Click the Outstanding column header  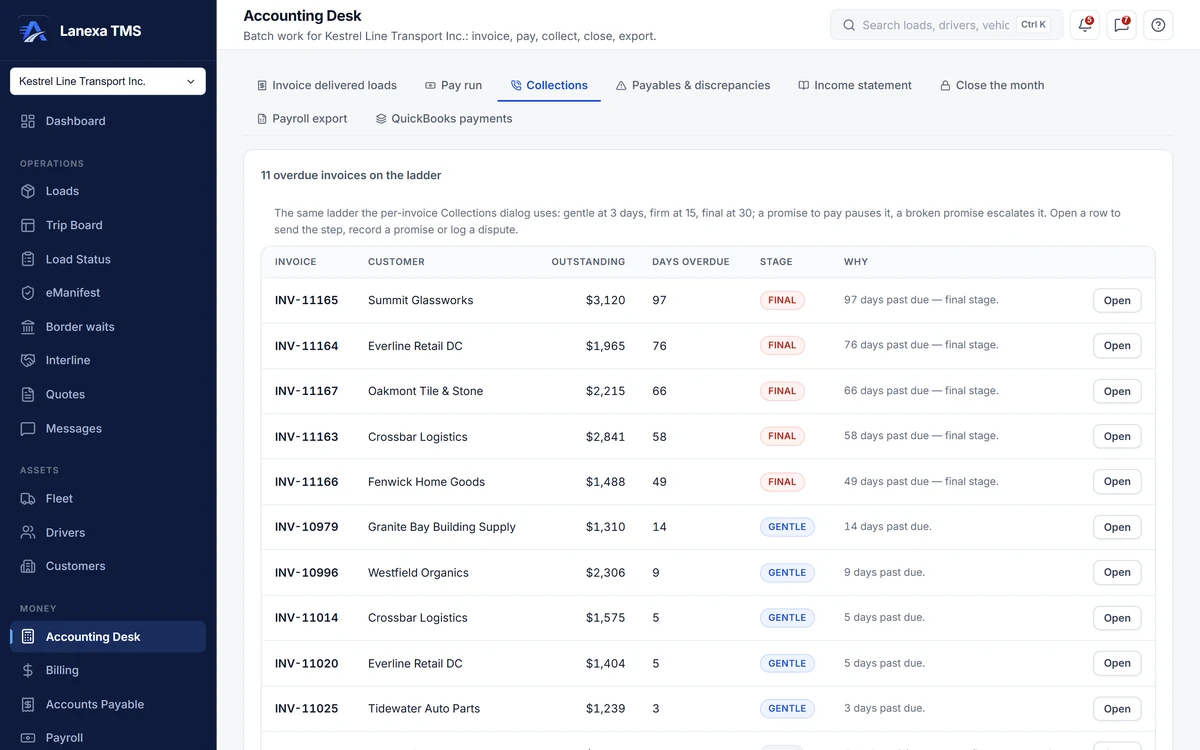(x=588, y=262)
